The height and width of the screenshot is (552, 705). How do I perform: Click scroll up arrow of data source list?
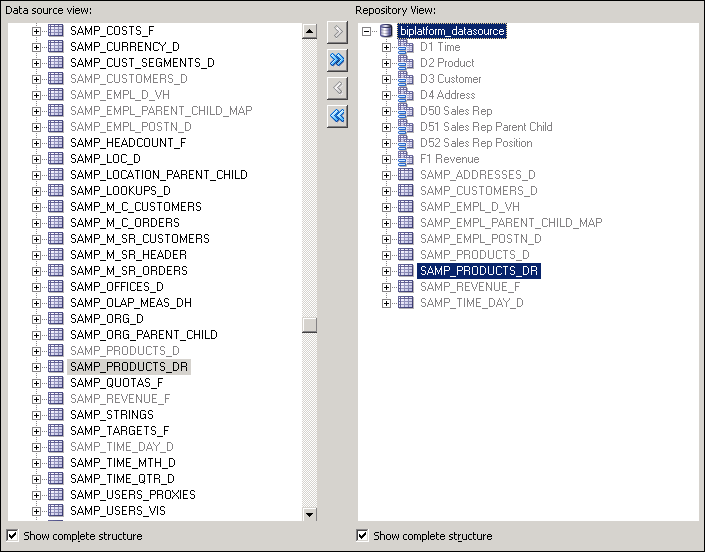click(x=309, y=31)
